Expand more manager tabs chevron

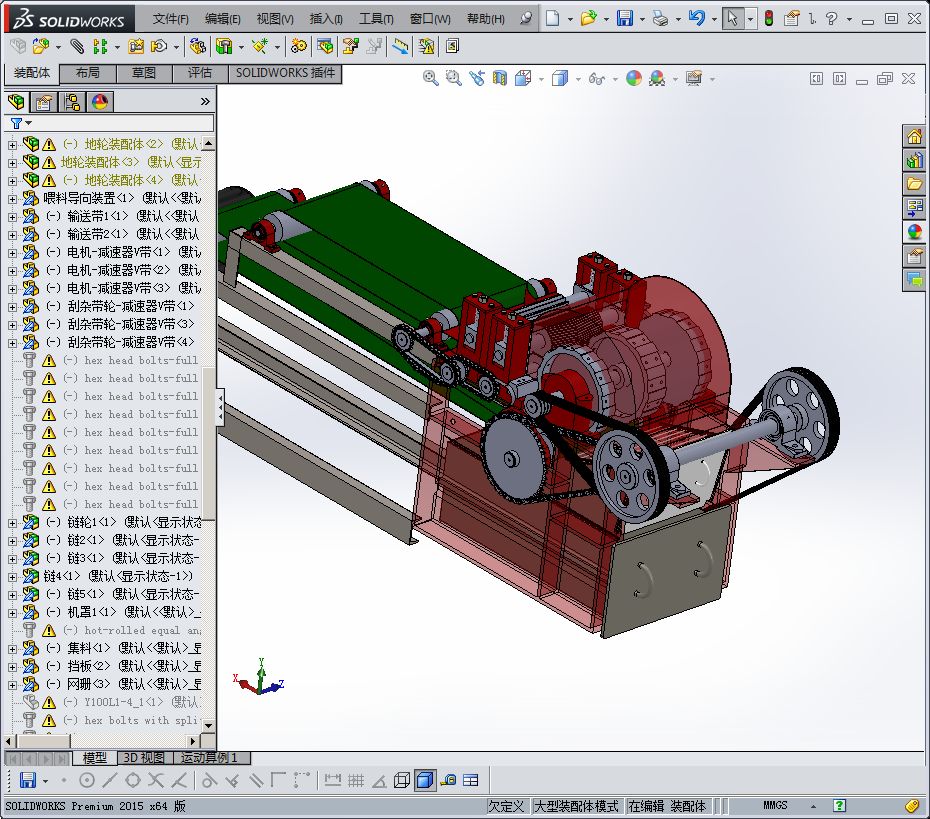205,101
